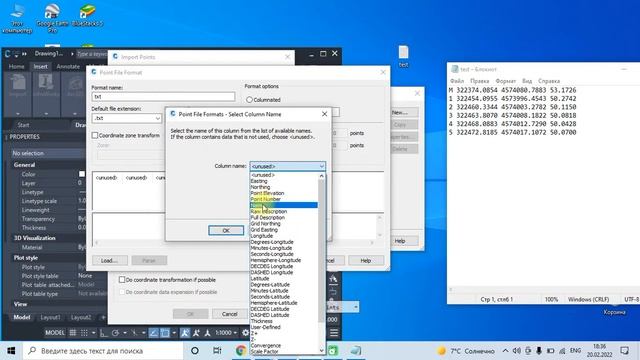Click the Cortana circle icon on taskbar
The width and height of the screenshot is (640, 360).
[195, 351]
